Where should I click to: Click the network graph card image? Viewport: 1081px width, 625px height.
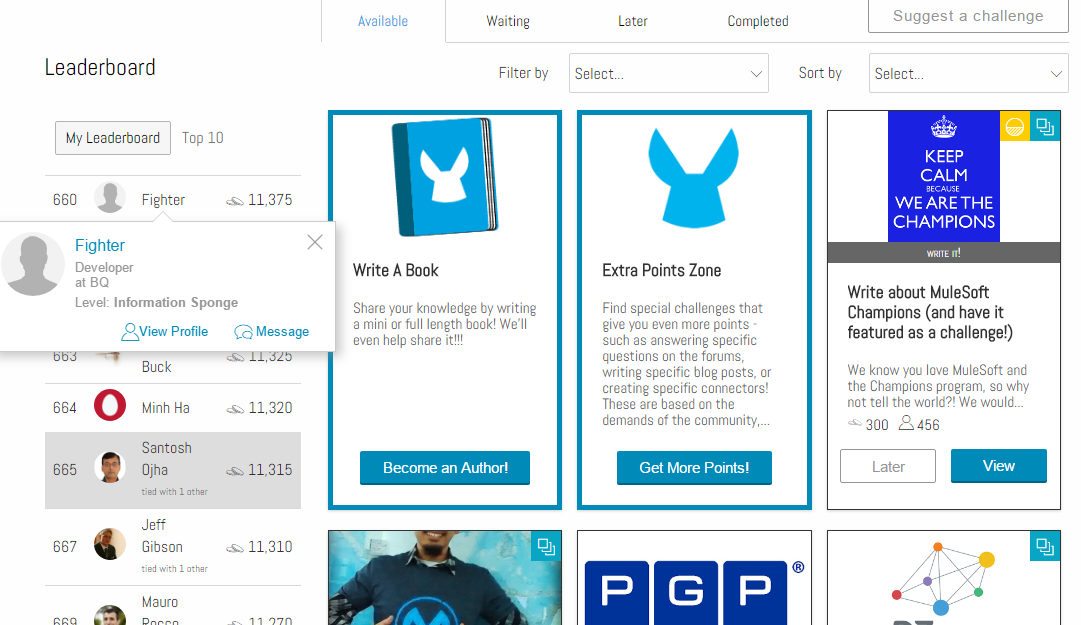tap(942, 579)
